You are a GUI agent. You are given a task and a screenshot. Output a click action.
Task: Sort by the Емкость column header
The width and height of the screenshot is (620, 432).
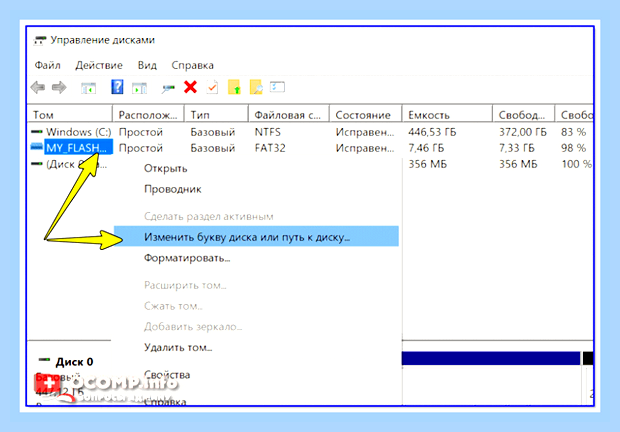pos(447,115)
